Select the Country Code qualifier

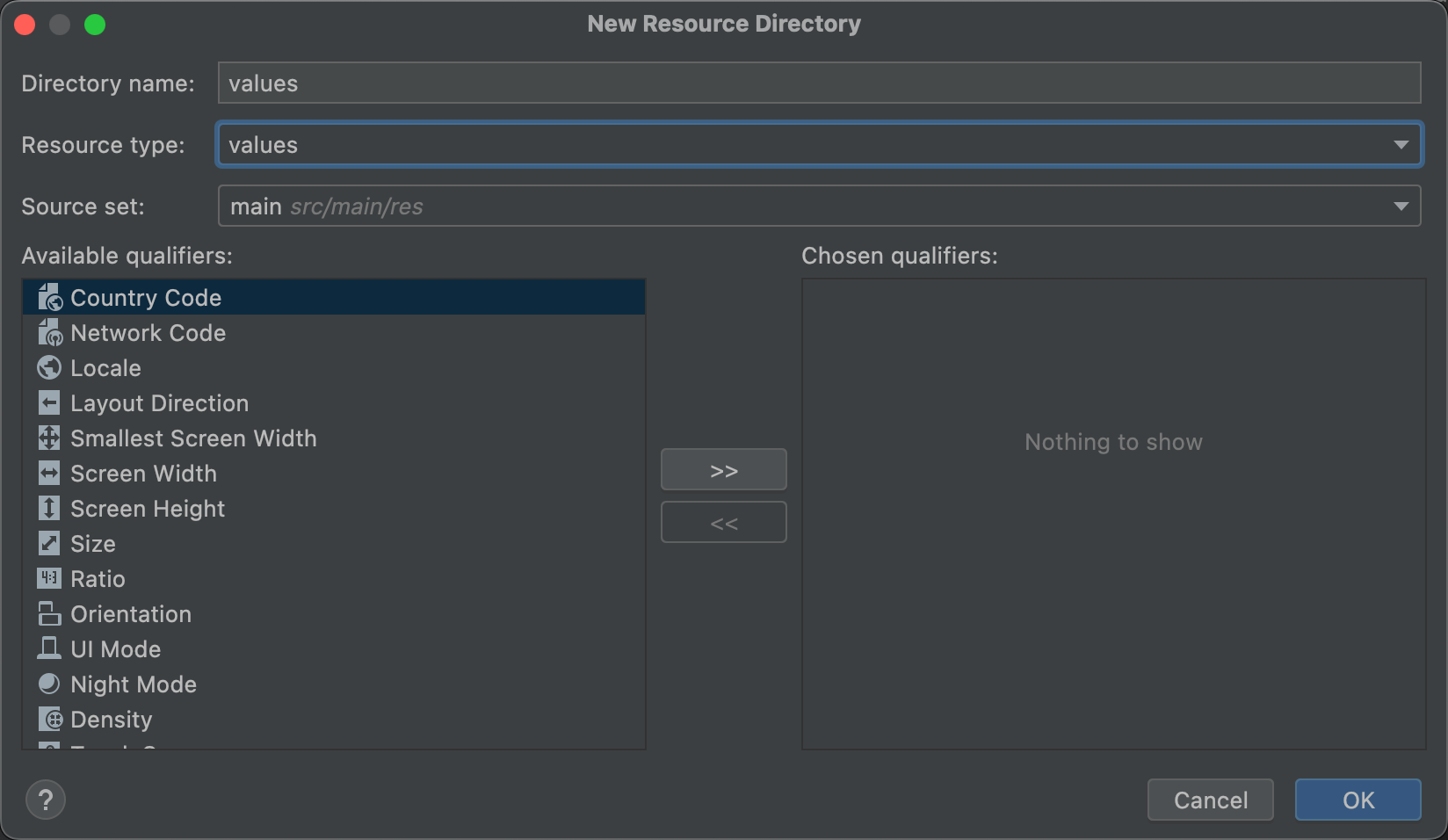(x=145, y=297)
